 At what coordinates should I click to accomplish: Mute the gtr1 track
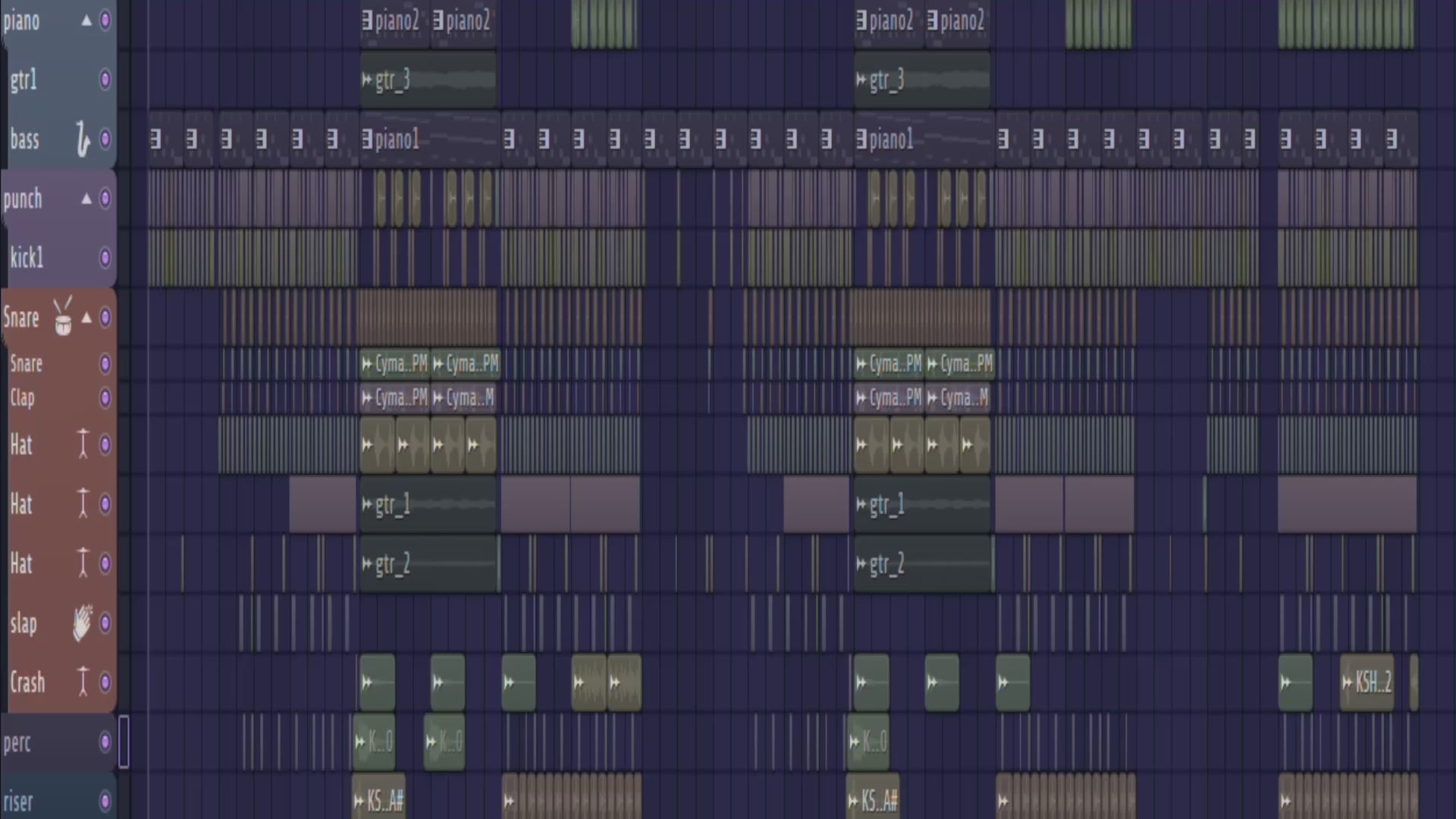pos(105,80)
